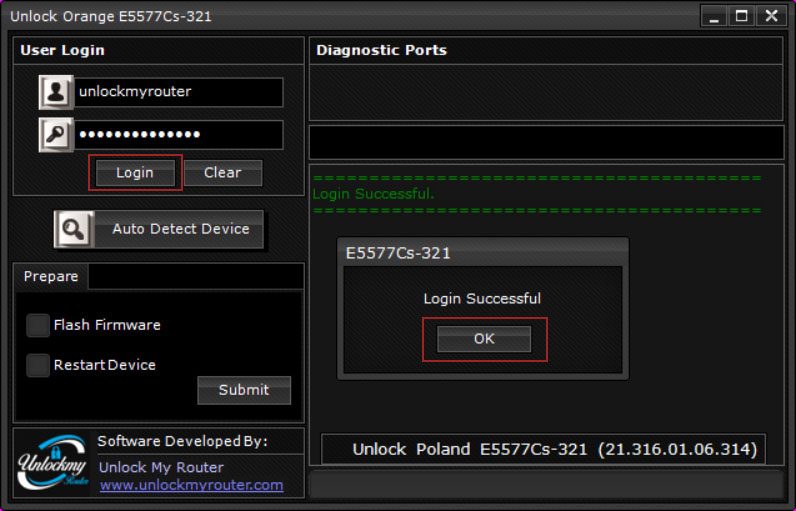Close the Unlock Orange E5577Cs-321 window

[x=771, y=16]
